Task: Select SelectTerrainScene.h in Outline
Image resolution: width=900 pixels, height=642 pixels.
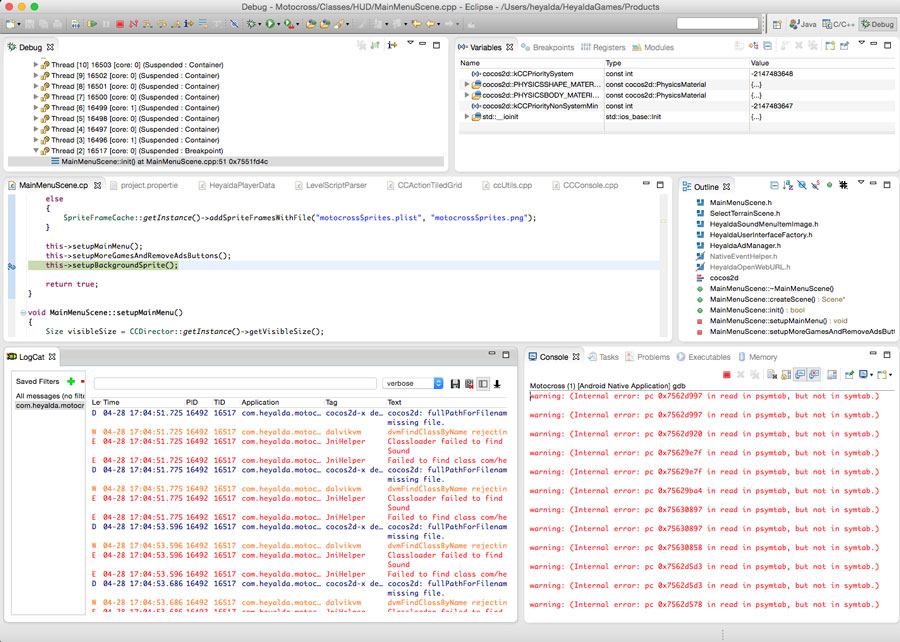Action: pyautogui.click(x=744, y=213)
